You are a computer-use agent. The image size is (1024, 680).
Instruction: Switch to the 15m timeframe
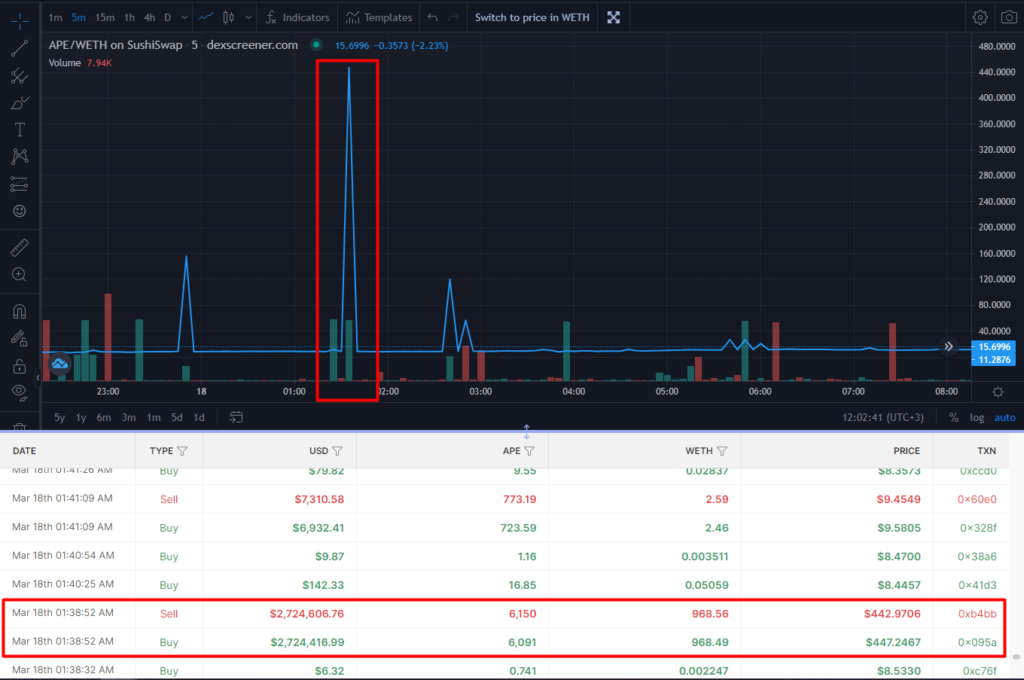[x=105, y=17]
